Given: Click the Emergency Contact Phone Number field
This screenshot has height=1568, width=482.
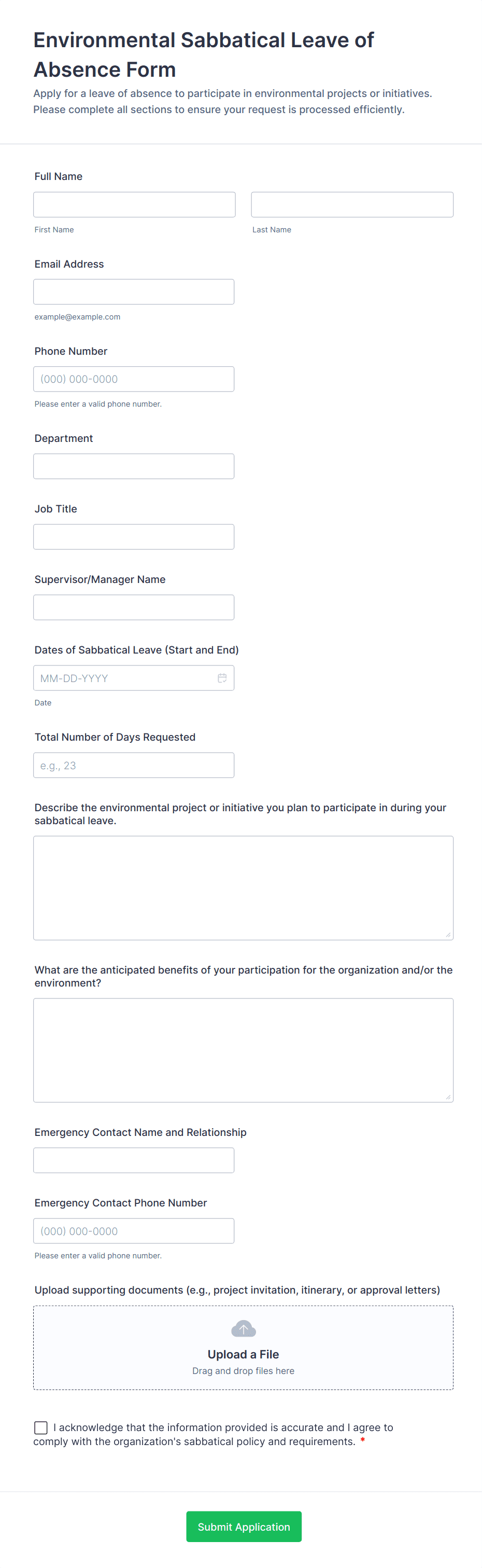Looking at the screenshot, I should [134, 1231].
